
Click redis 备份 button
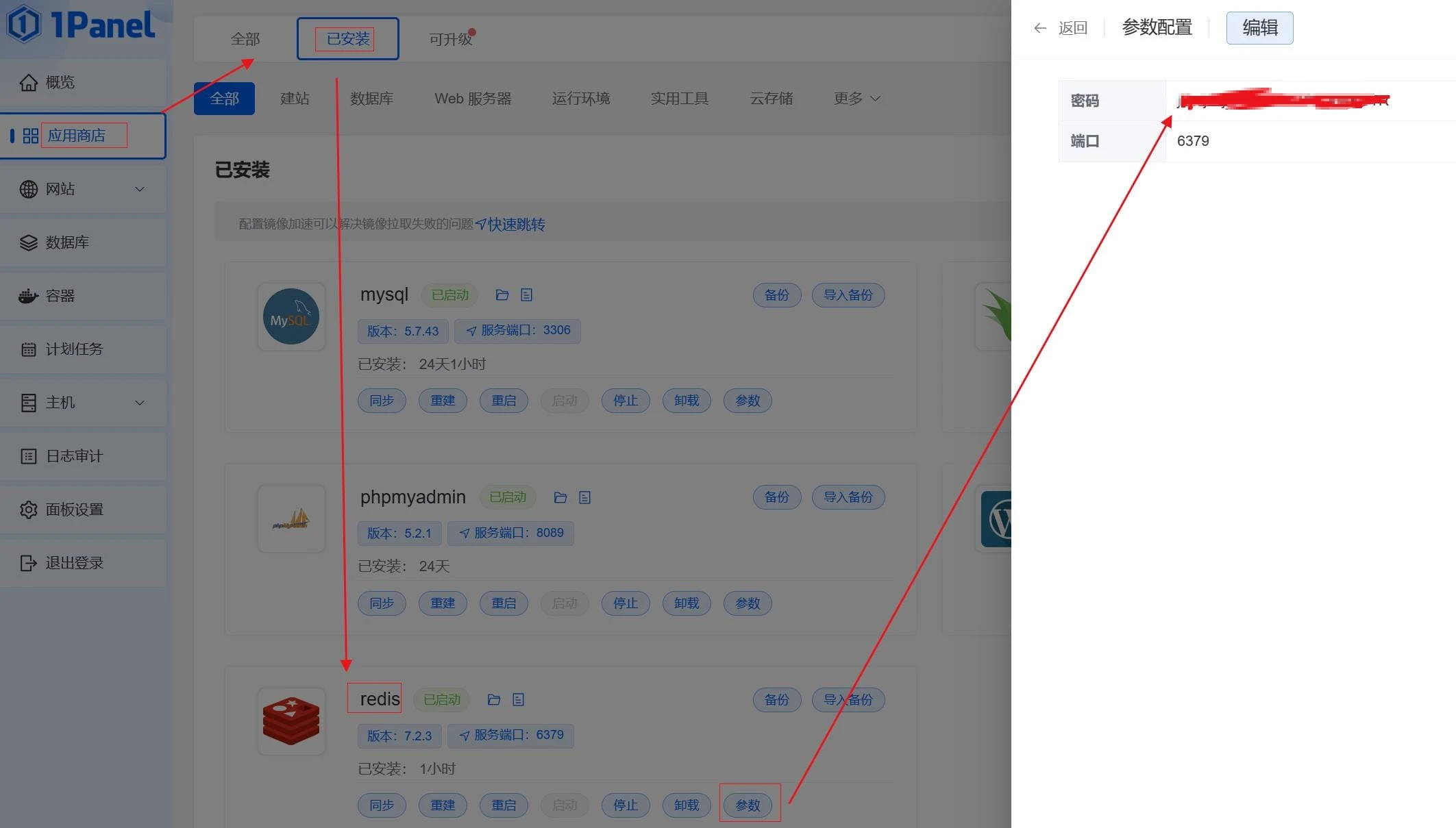777,700
